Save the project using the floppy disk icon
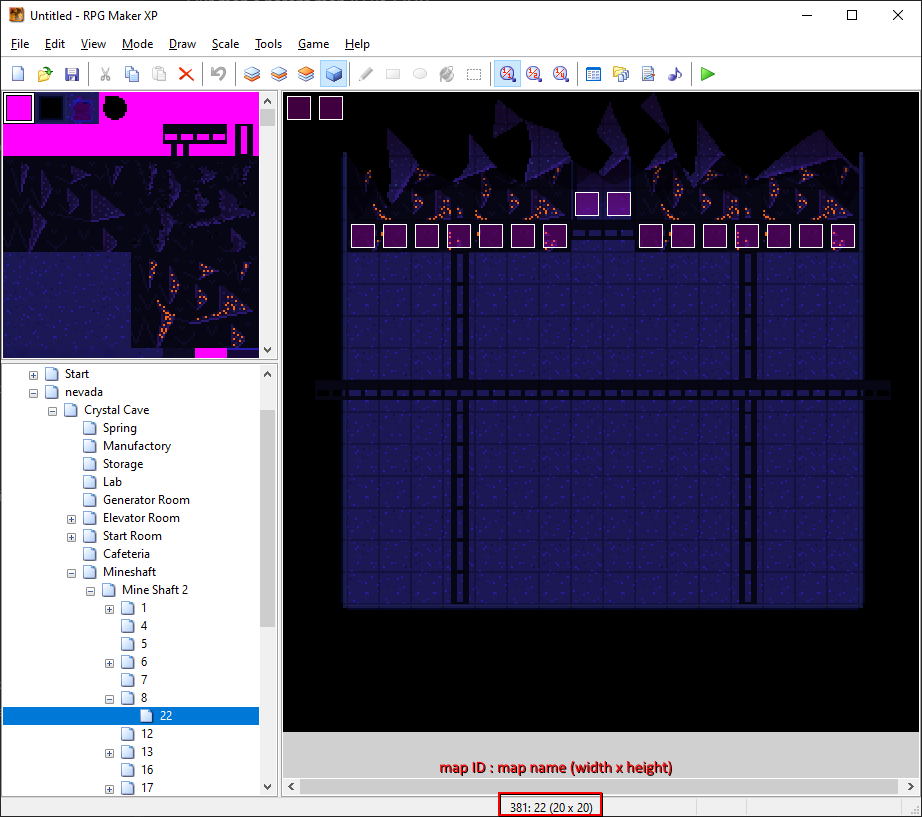Viewport: 922px width, 817px height. click(x=72, y=74)
